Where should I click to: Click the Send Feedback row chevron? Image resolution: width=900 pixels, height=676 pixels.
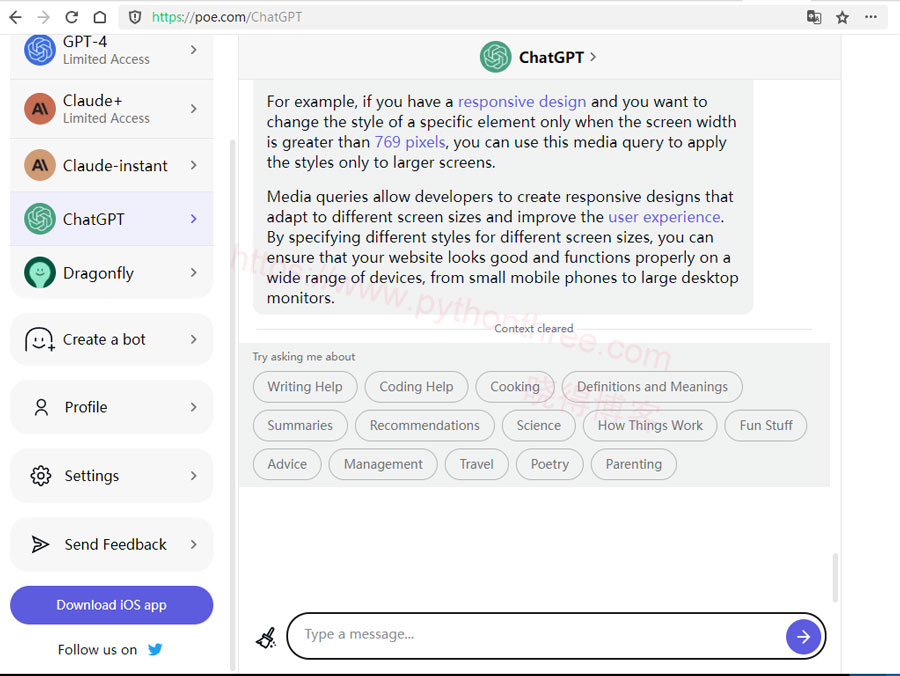click(193, 544)
